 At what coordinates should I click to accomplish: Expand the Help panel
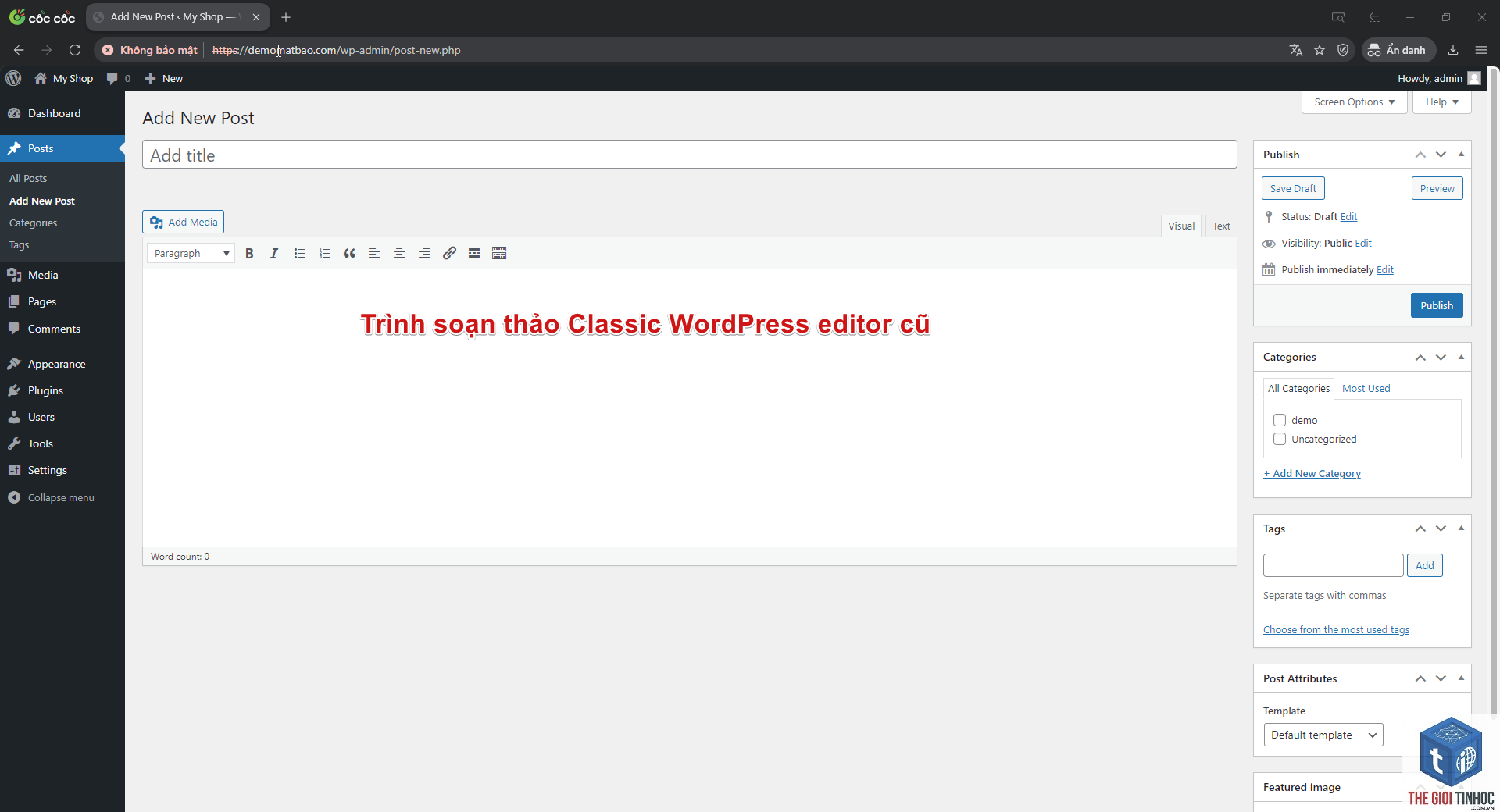click(x=1441, y=101)
